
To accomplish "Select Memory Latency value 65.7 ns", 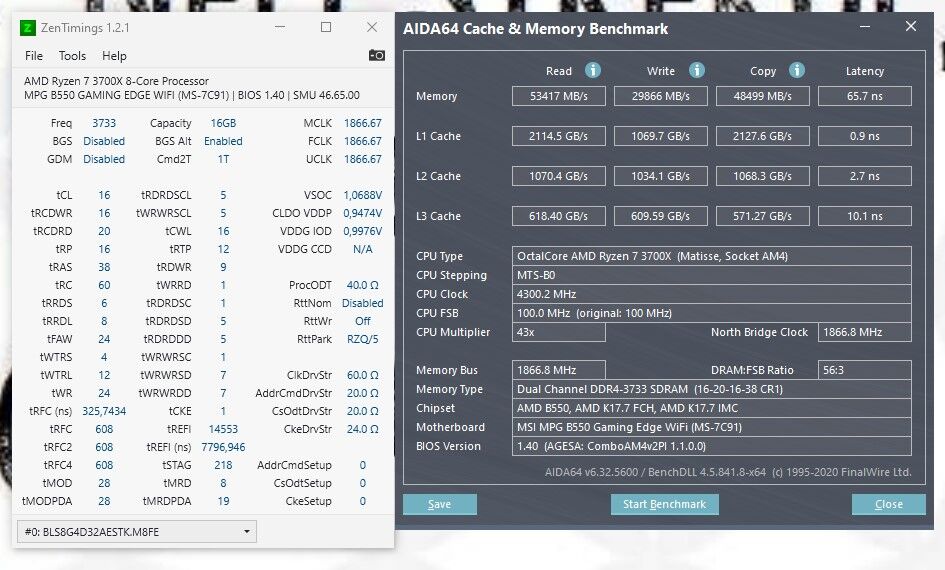I will [865, 96].
